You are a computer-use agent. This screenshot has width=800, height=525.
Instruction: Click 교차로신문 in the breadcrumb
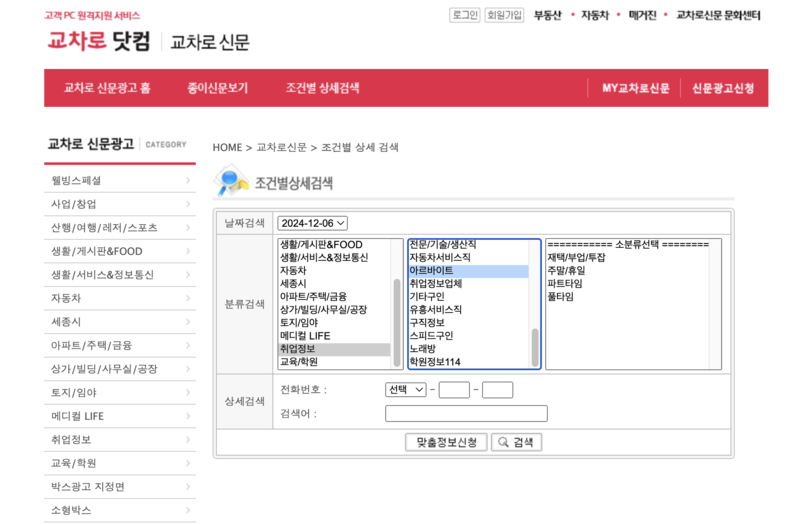coord(281,147)
